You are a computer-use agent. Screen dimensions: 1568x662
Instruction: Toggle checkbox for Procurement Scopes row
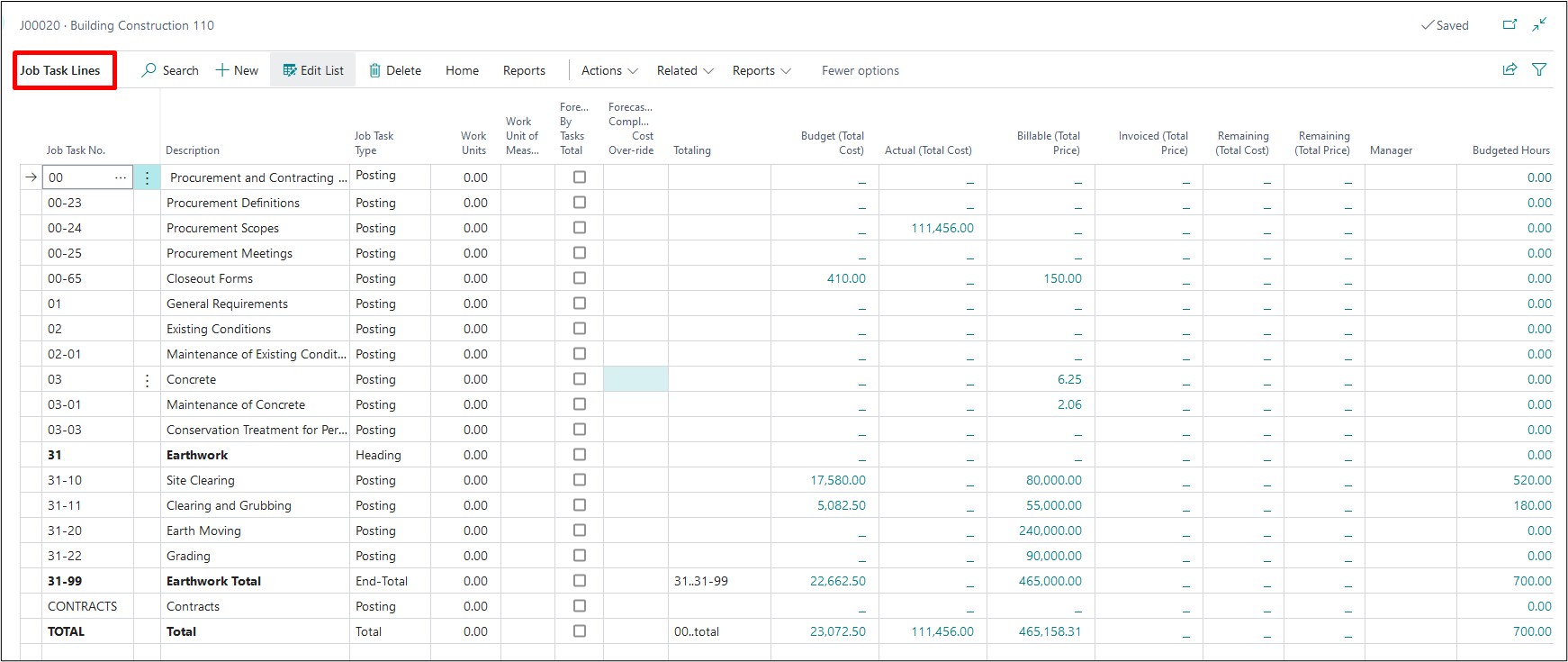click(580, 228)
